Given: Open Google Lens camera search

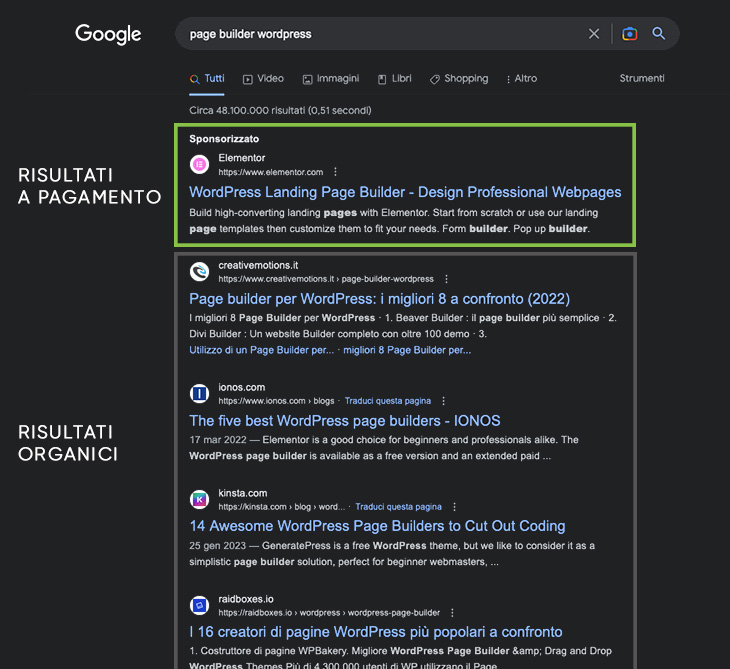Looking at the screenshot, I should tap(629, 34).
